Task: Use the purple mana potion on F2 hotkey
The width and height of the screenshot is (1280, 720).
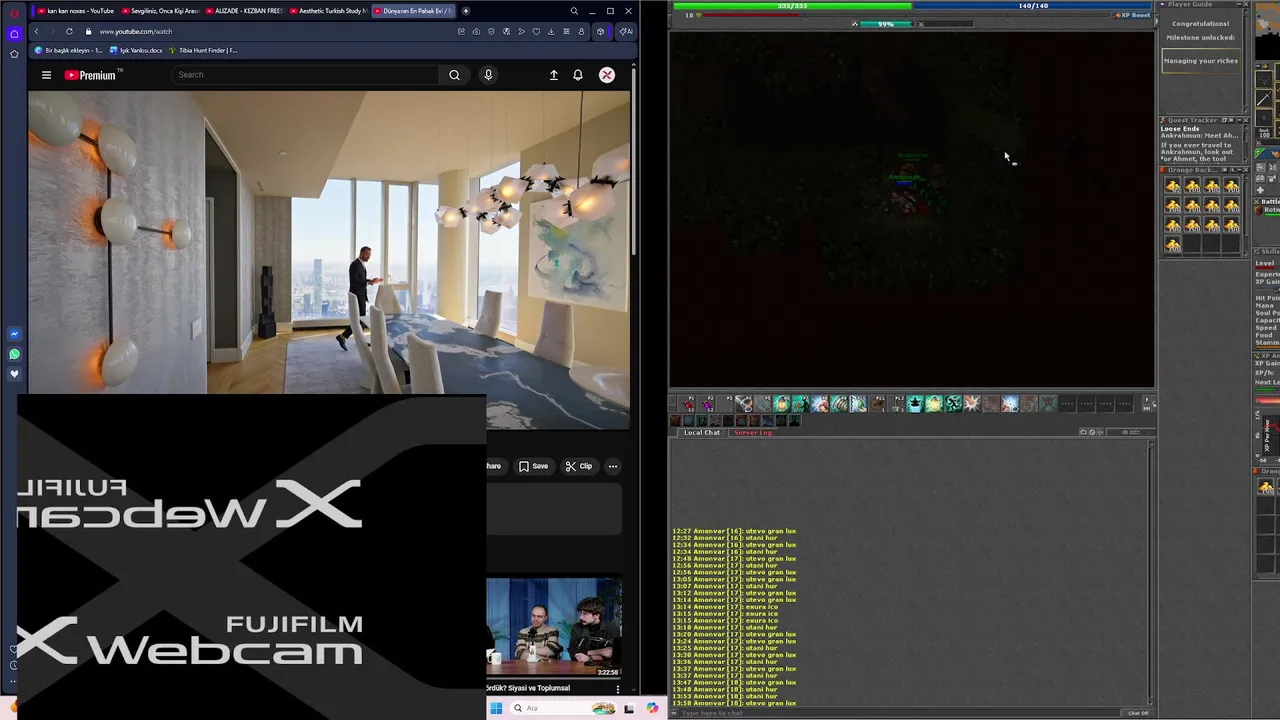Action: [x=708, y=404]
